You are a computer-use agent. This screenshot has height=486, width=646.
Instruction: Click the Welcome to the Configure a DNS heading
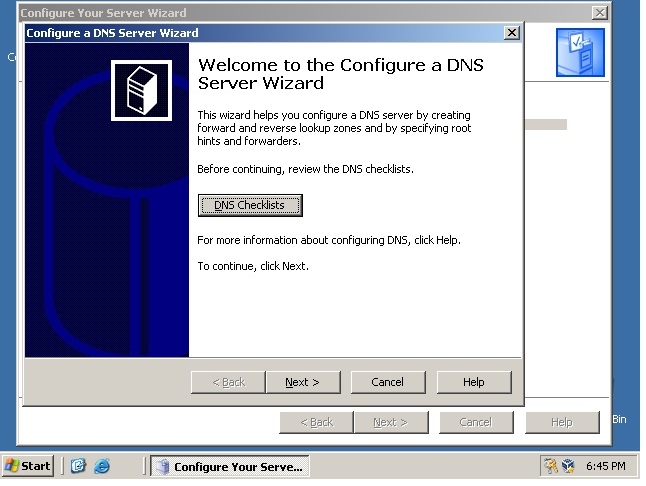tap(340, 74)
